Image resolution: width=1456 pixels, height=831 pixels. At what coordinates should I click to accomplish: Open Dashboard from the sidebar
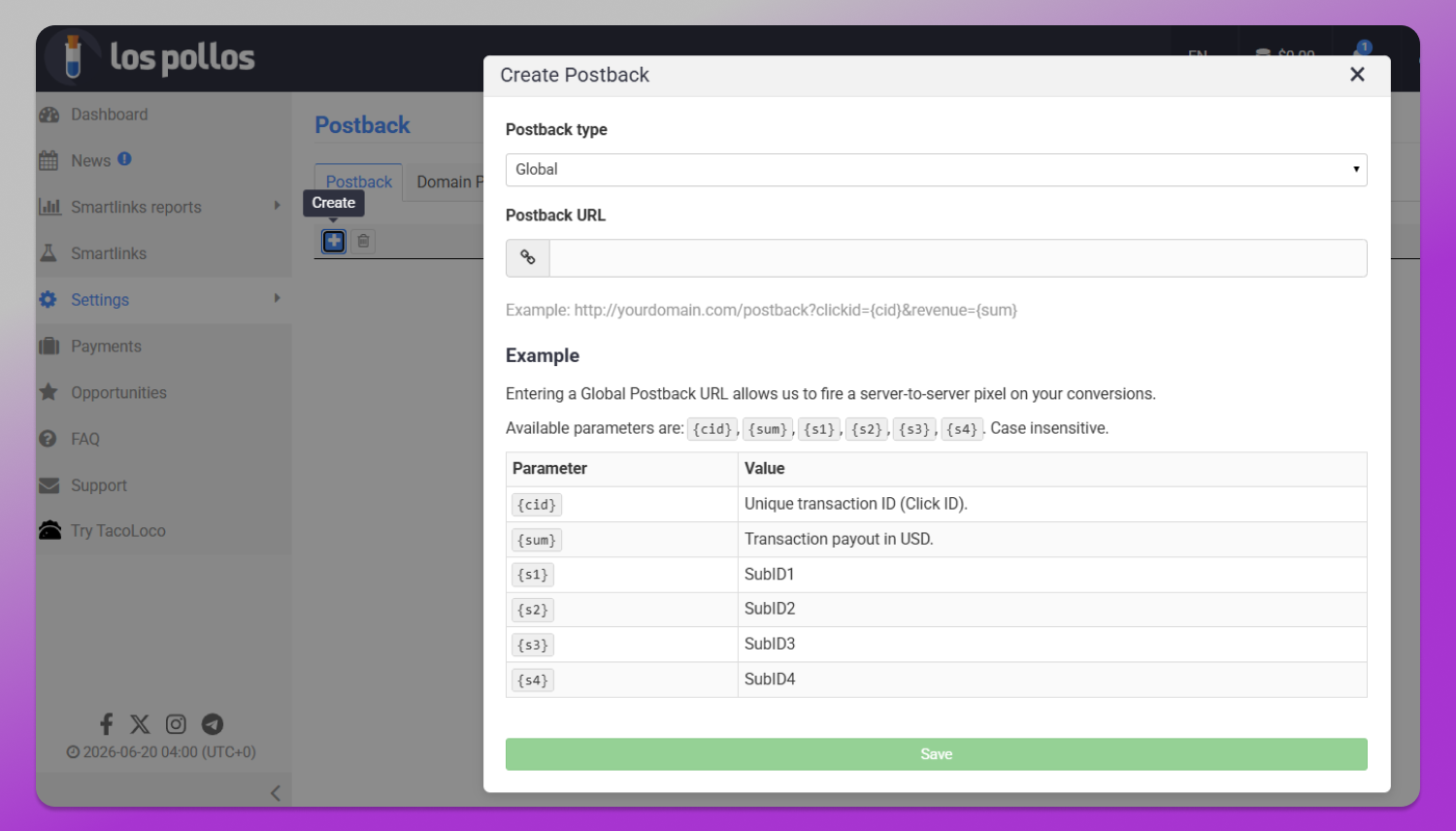tap(109, 115)
